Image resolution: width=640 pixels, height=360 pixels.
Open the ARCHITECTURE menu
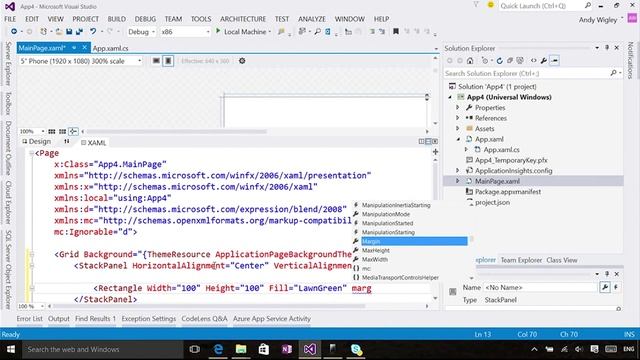click(x=243, y=19)
